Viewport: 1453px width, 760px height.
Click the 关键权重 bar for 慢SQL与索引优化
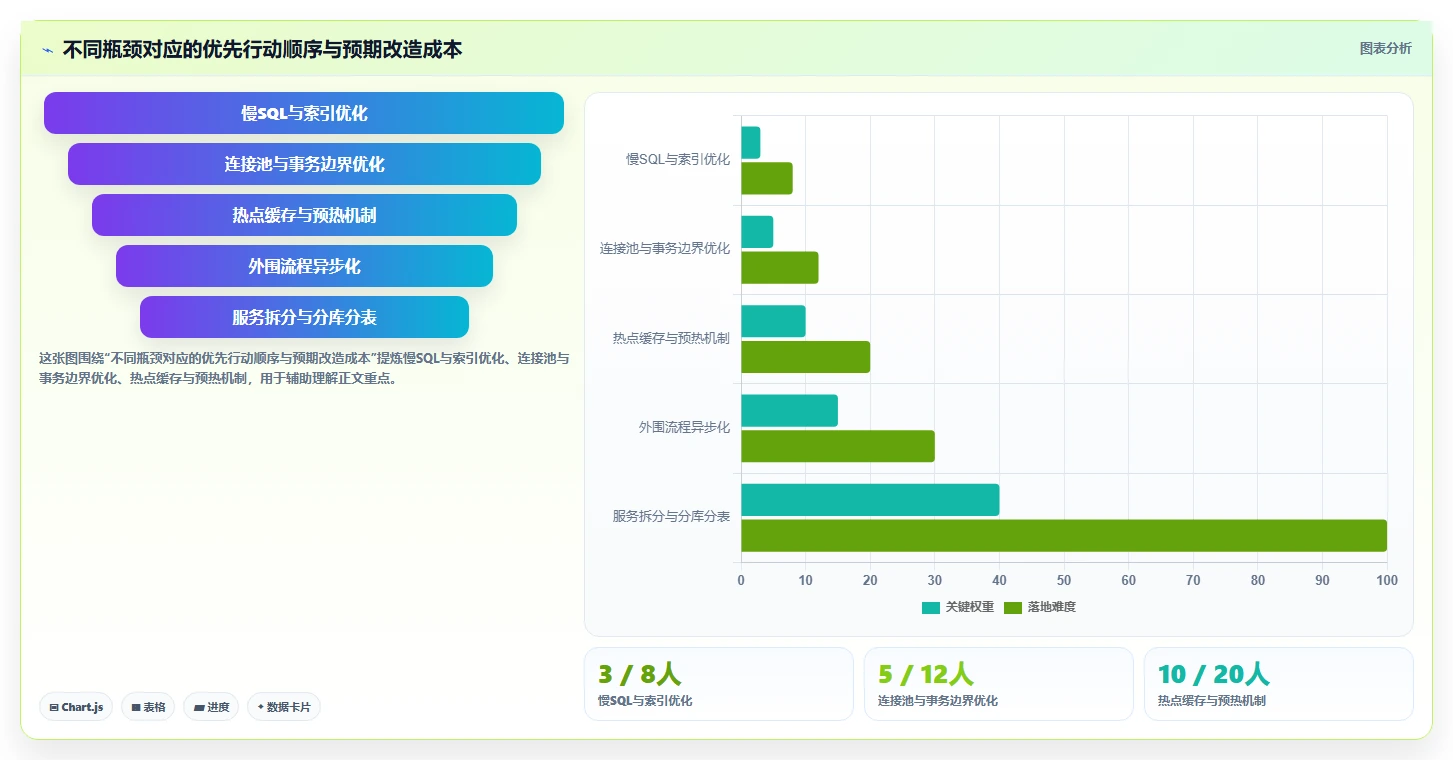[751, 143]
